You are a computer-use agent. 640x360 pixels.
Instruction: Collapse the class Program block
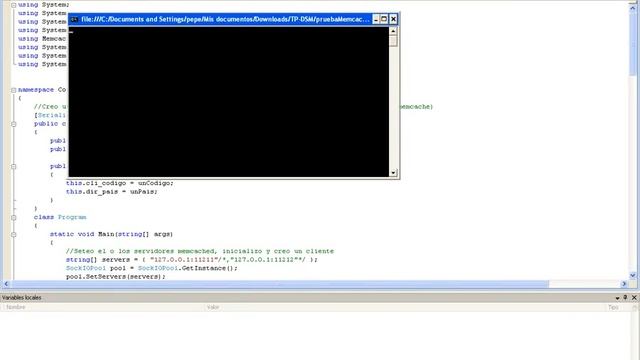pos(13,217)
